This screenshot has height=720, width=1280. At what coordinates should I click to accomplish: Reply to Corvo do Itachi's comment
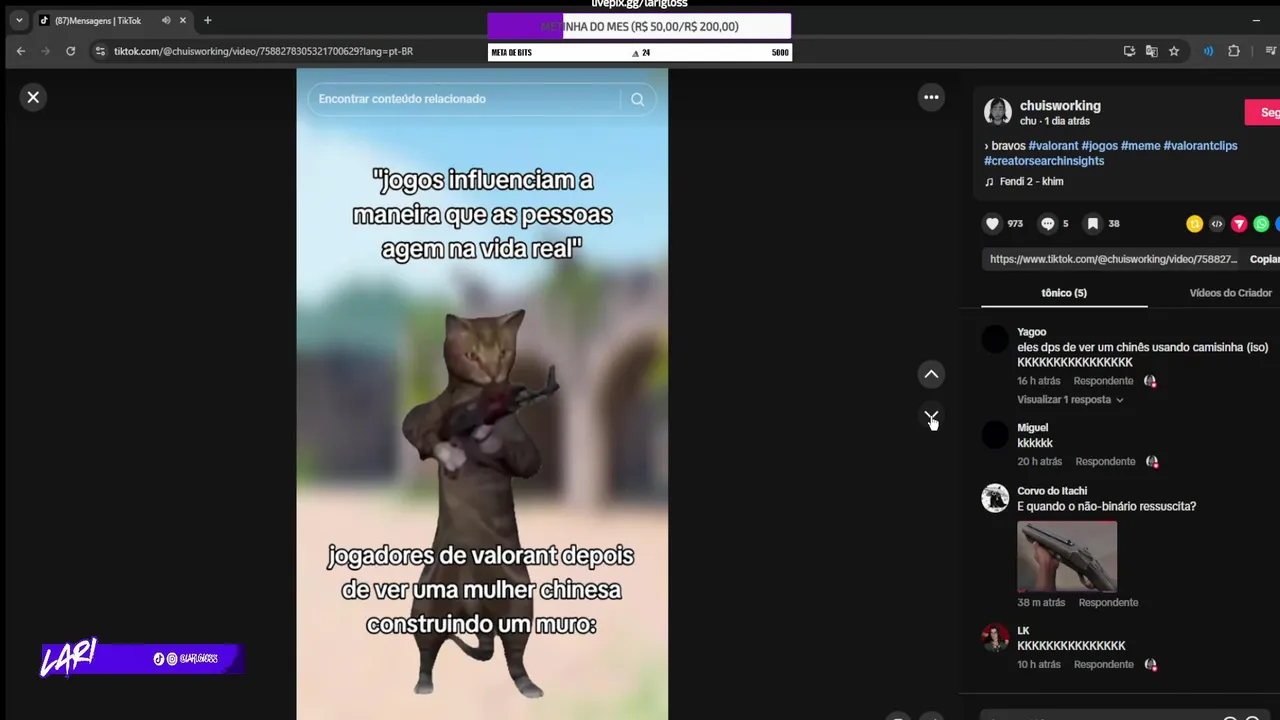coord(1108,603)
